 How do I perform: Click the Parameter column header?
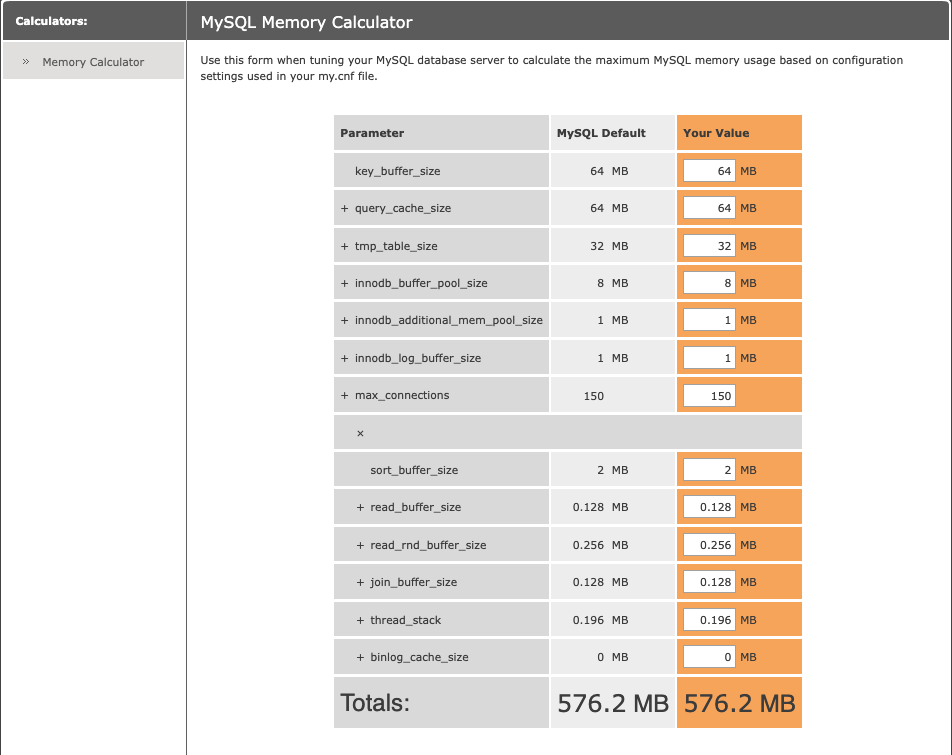[x=372, y=133]
